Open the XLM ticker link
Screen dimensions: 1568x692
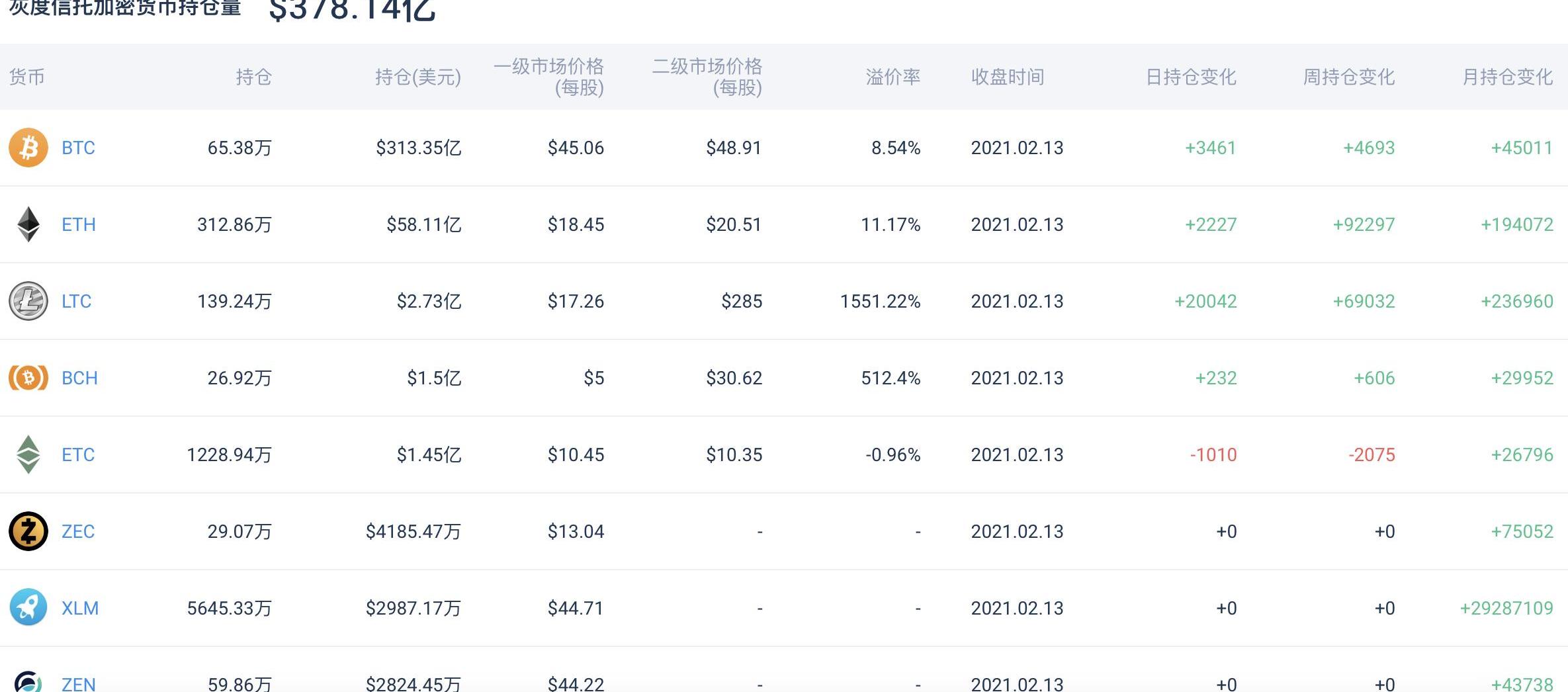point(79,608)
